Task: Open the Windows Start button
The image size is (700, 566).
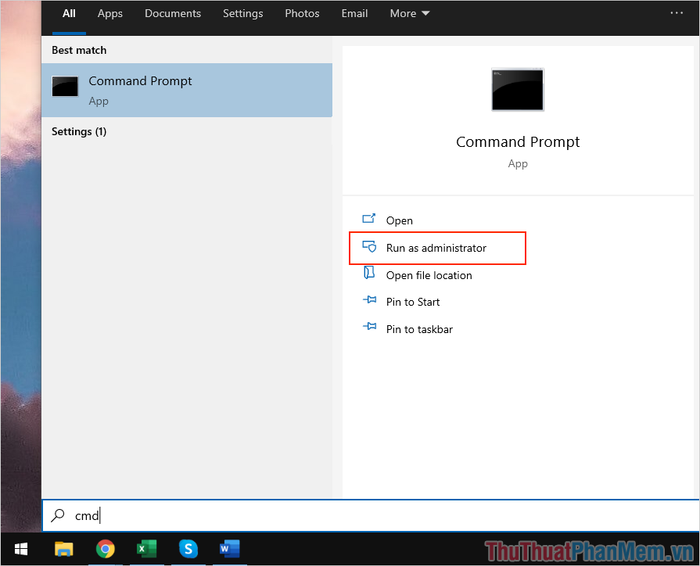Action: pyautogui.click(x=21, y=549)
